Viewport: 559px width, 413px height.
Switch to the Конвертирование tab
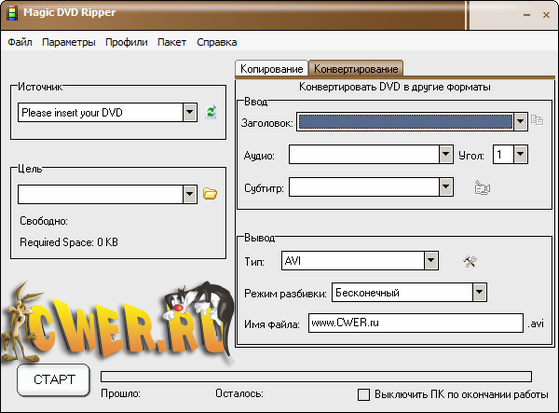tap(356, 68)
